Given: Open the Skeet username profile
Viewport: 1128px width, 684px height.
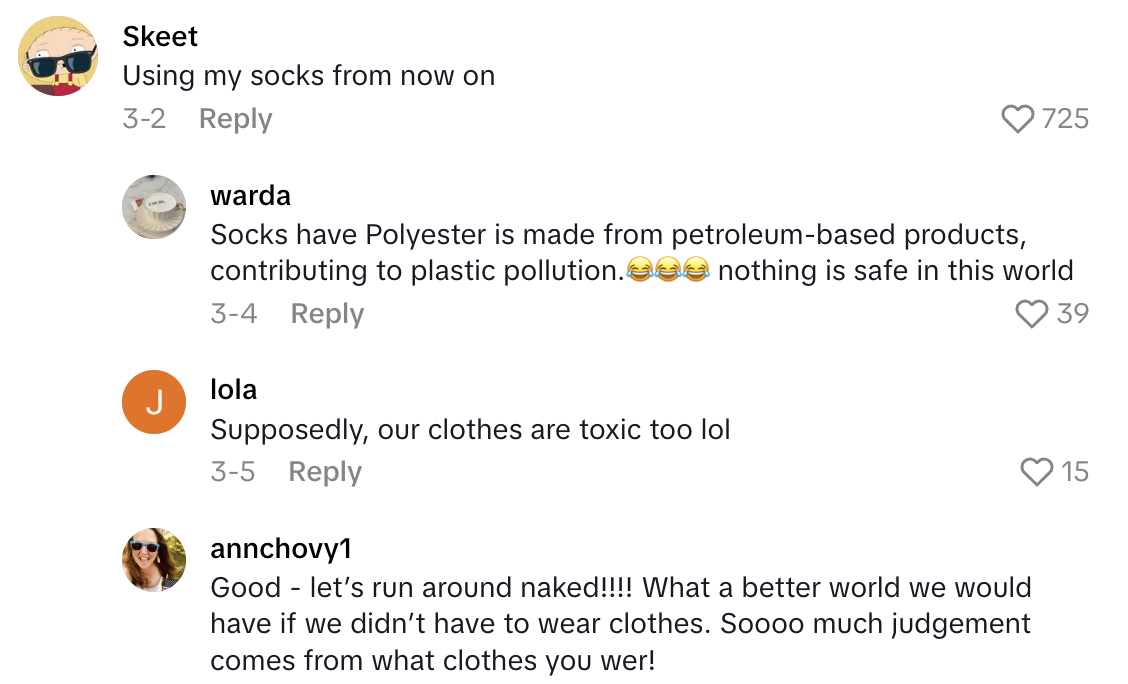Looking at the screenshot, I should pyautogui.click(x=160, y=36).
